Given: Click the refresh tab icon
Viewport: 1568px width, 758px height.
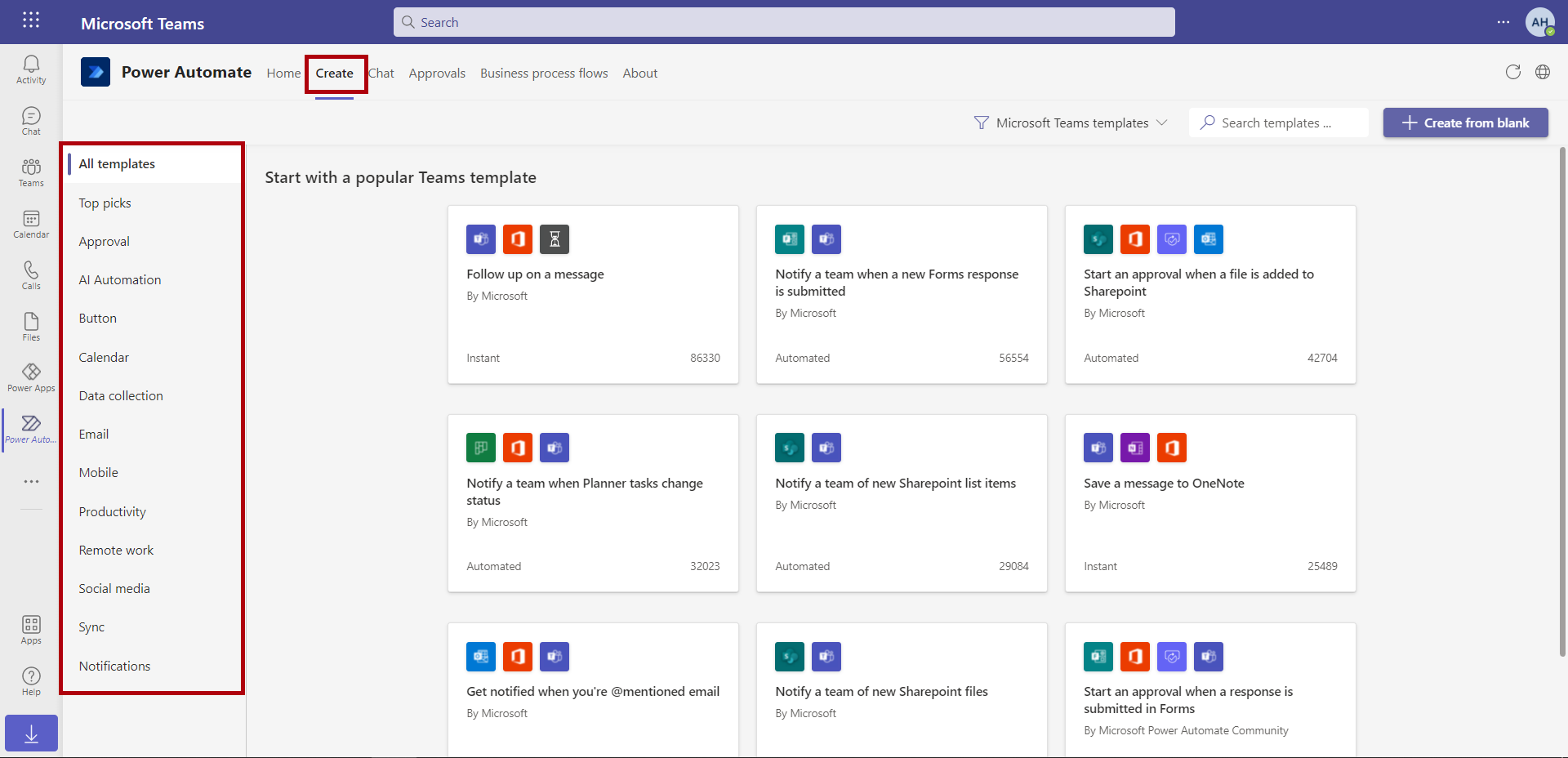Looking at the screenshot, I should (1513, 72).
